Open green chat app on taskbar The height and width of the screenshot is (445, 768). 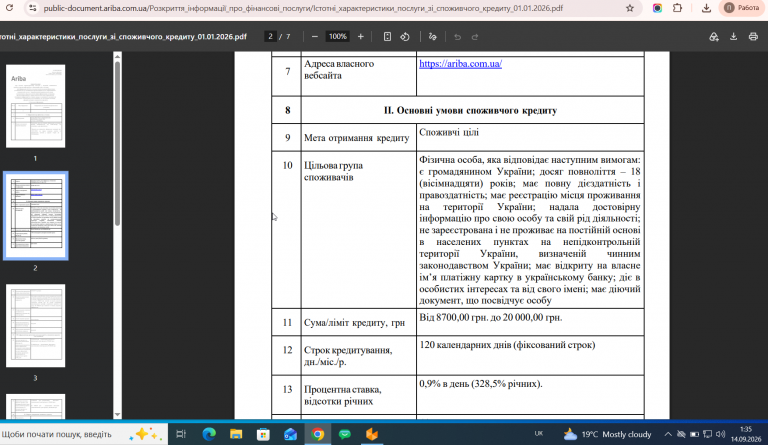[345, 434]
